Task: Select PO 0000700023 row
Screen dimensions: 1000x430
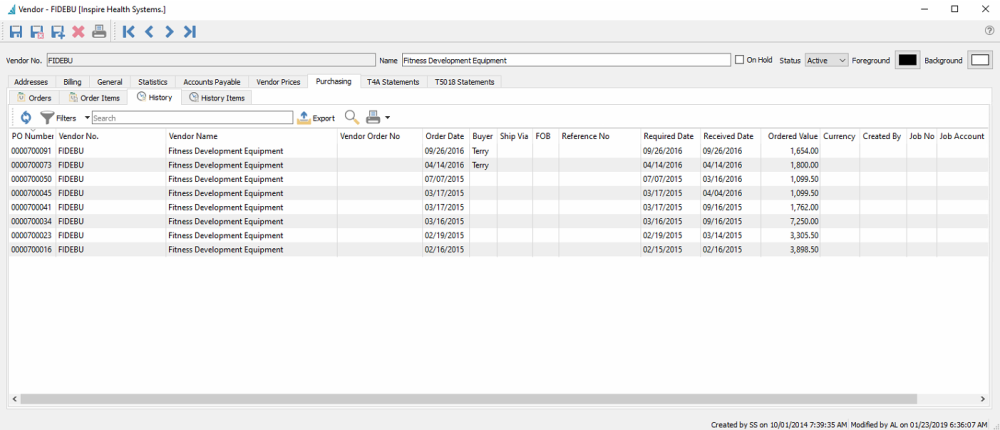Action: pos(500,235)
